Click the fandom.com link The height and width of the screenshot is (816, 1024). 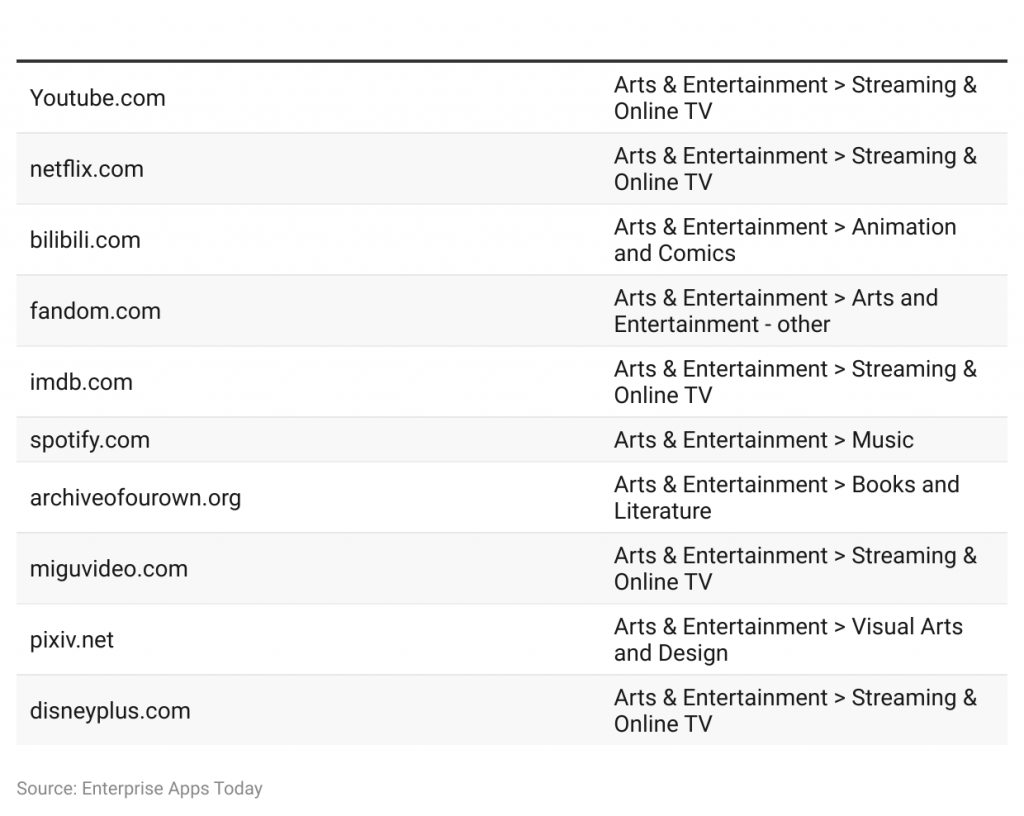coord(95,311)
